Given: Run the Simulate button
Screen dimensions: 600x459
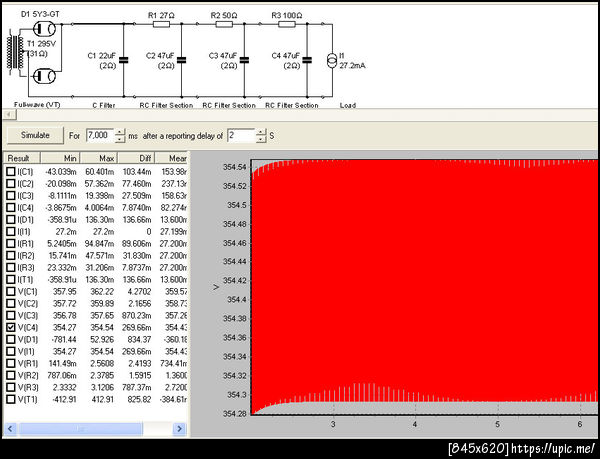Looking at the screenshot, I should 35,135.
